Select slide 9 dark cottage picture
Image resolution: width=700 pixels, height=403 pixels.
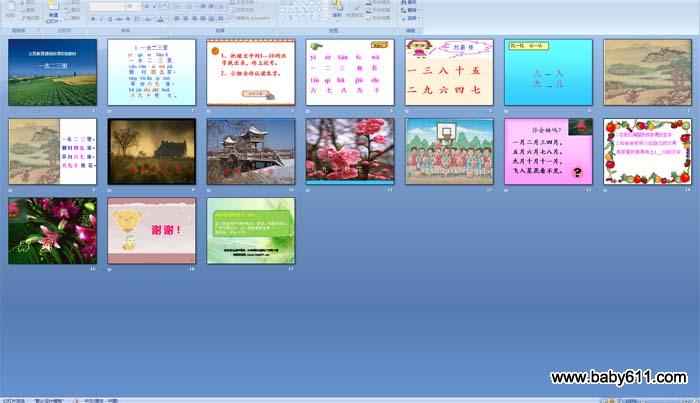tap(152, 151)
